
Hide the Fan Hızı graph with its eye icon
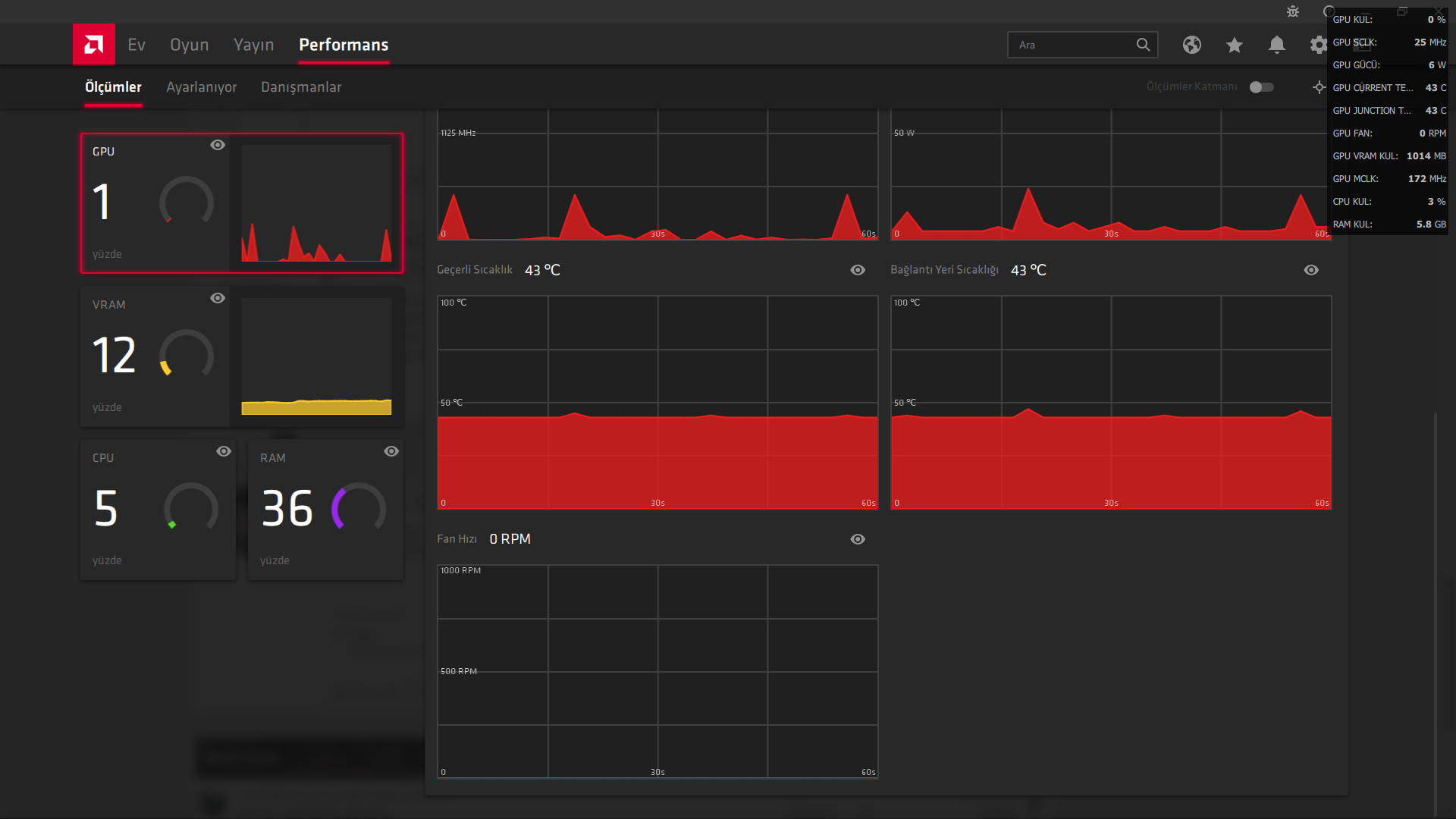[x=858, y=539]
